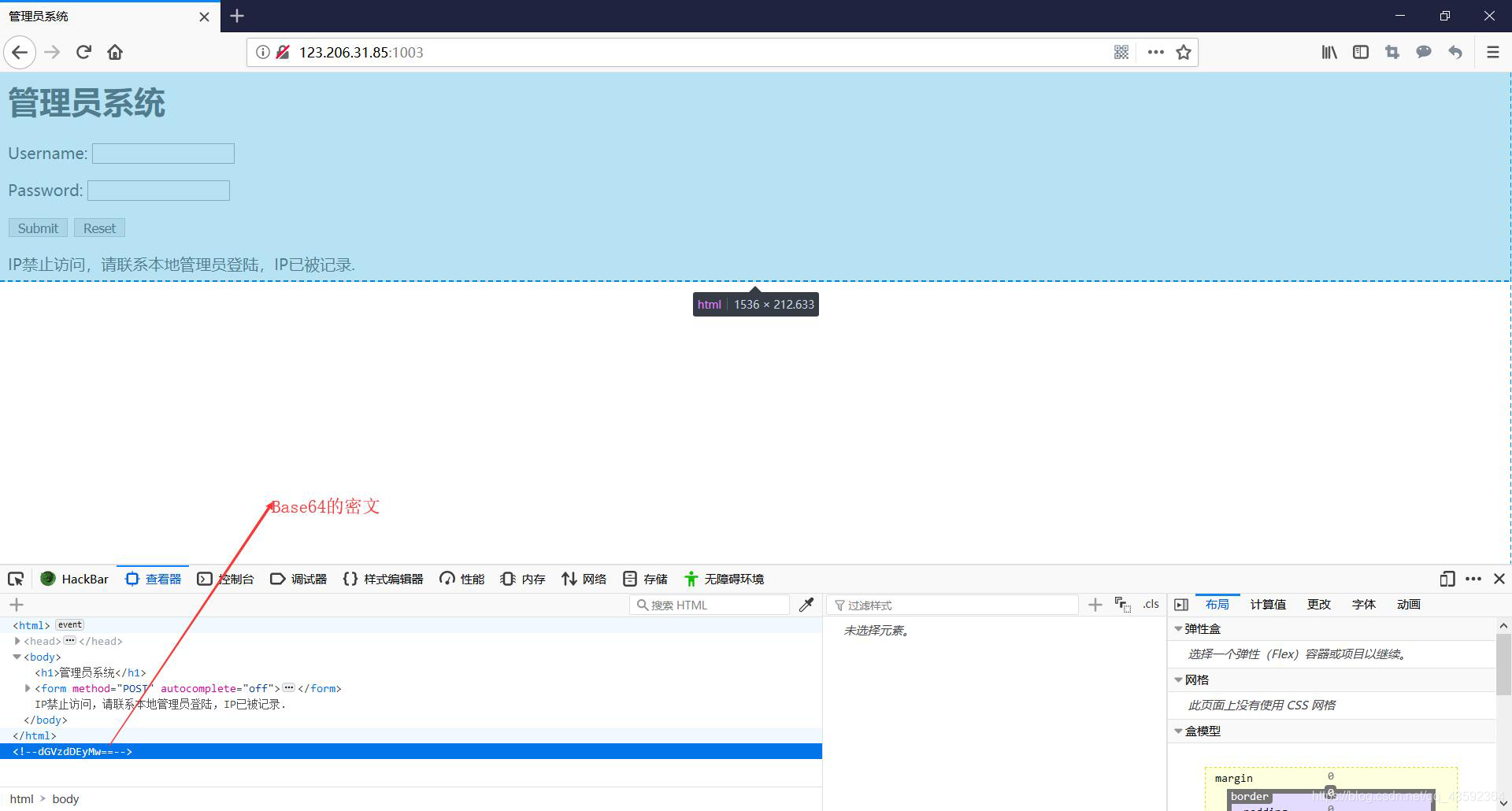Toggle the .cls class panel
The height and width of the screenshot is (811, 1512).
click(1151, 605)
